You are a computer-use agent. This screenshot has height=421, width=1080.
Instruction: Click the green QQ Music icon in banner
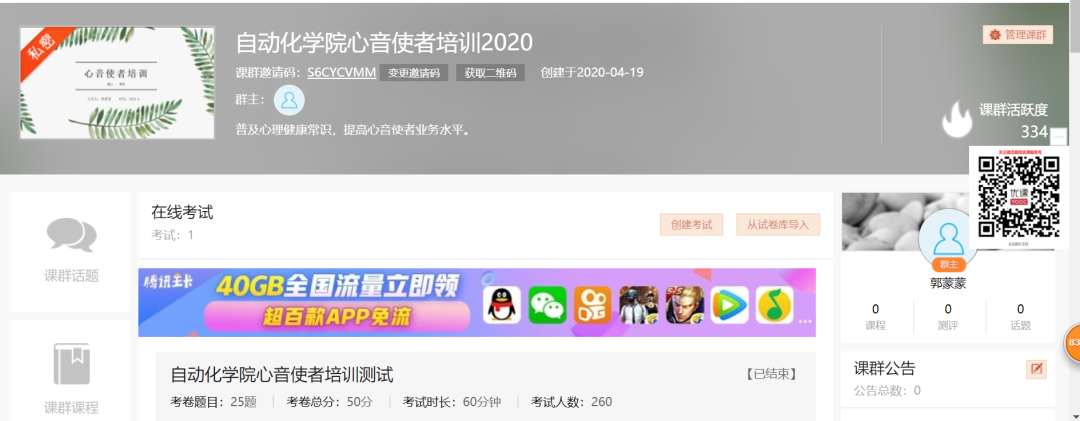click(x=773, y=305)
